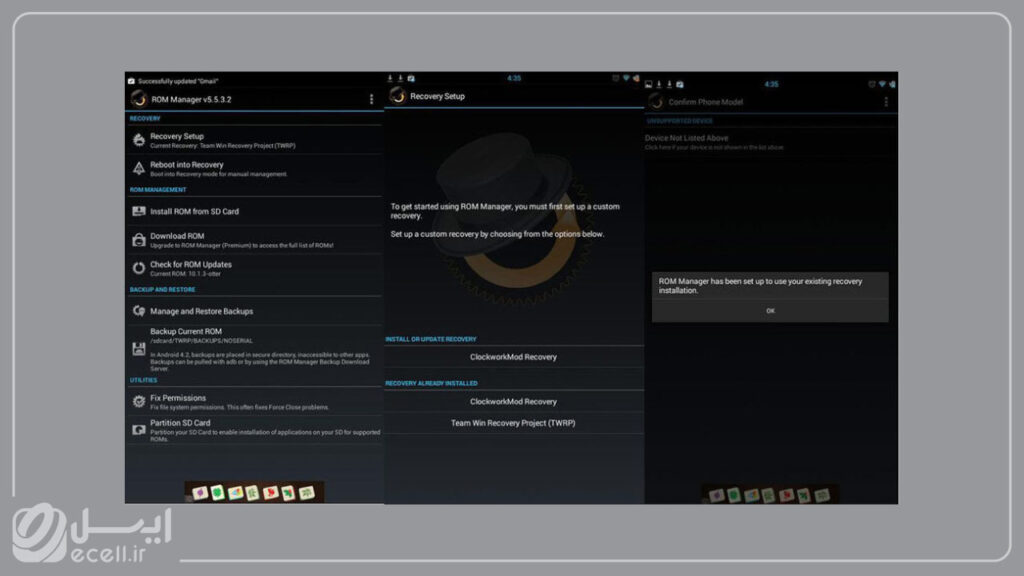Screen dimensions: 1024x576
Task: Tap the Manage and Restore Backups icon
Action: point(139,311)
